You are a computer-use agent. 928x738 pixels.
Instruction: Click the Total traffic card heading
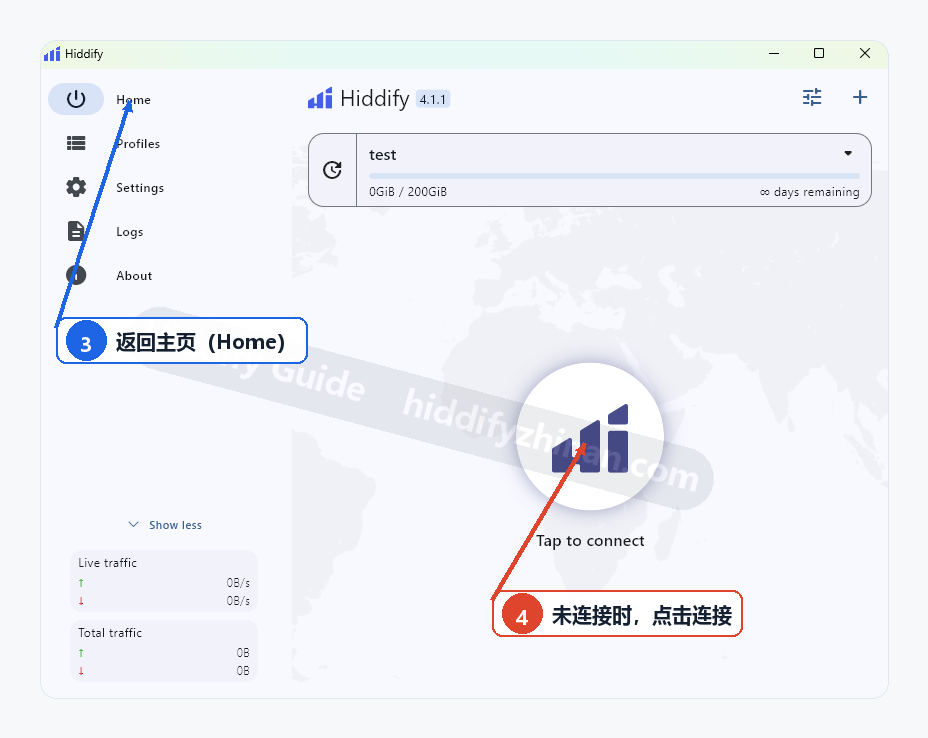(110, 633)
